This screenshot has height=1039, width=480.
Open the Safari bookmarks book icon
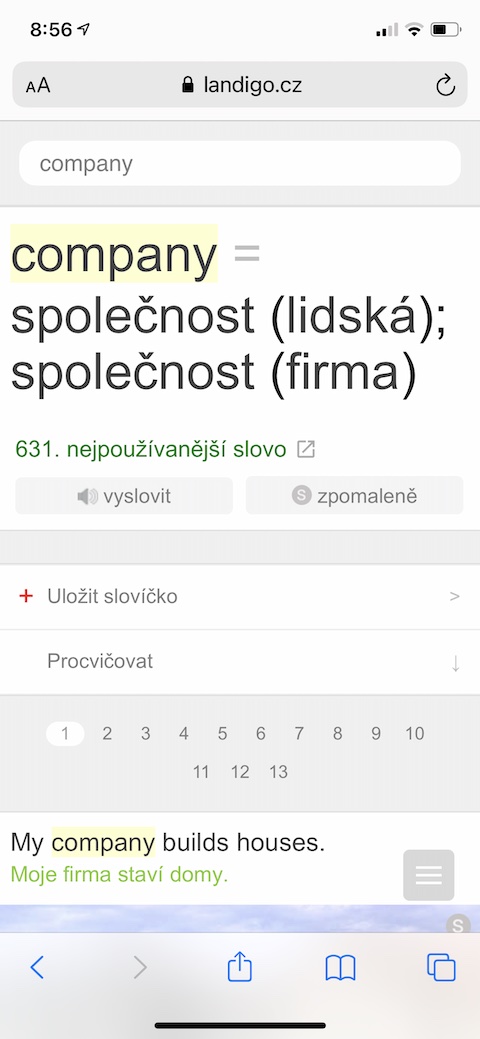(341, 968)
